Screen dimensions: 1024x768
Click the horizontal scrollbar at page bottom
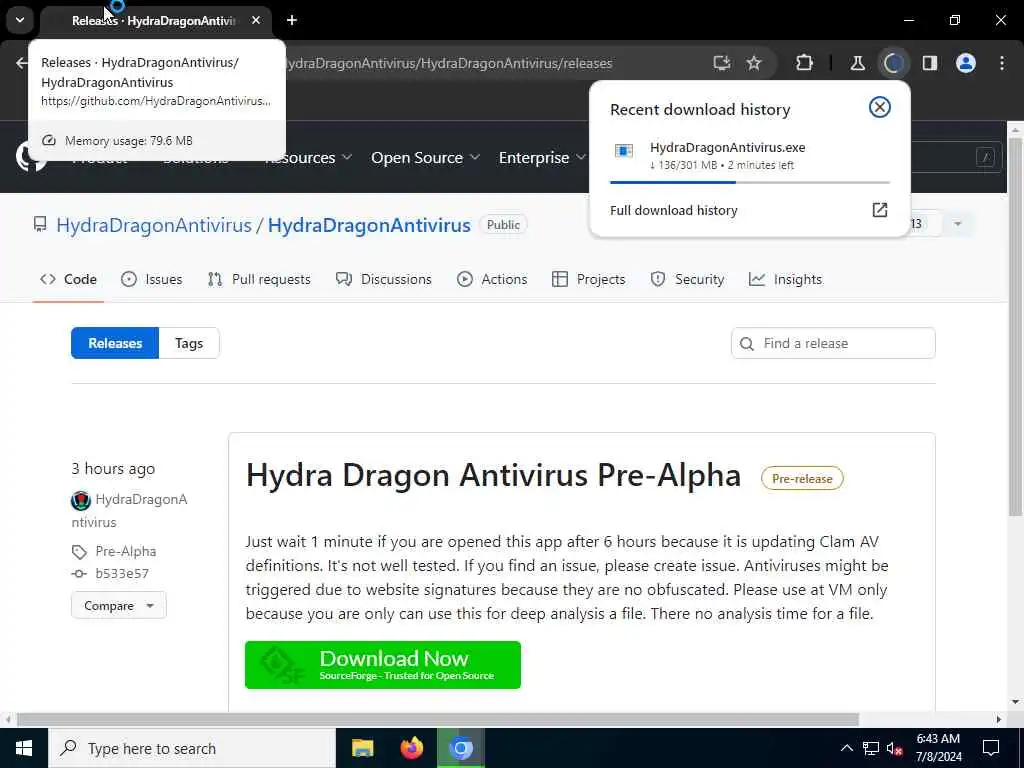click(x=438, y=720)
